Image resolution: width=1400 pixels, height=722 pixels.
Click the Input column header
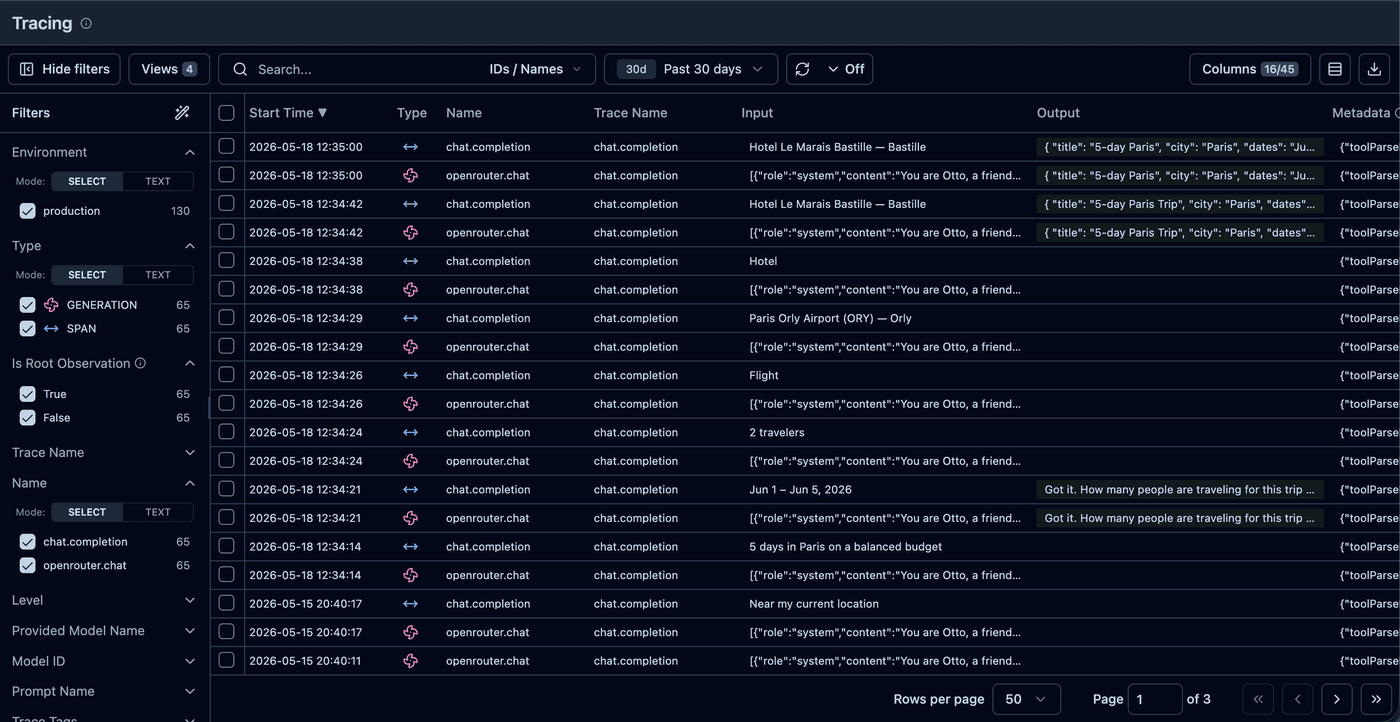pyautogui.click(x=757, y=113)
